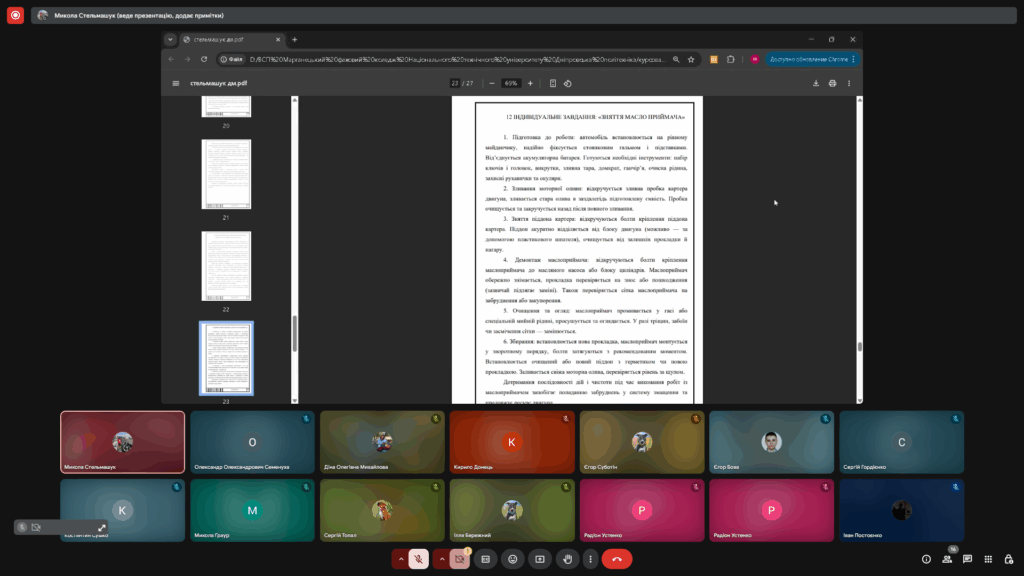Open the orange extension in Chrome toolbar
Viewport: 1024px width, 576px height.
(714, 59)
